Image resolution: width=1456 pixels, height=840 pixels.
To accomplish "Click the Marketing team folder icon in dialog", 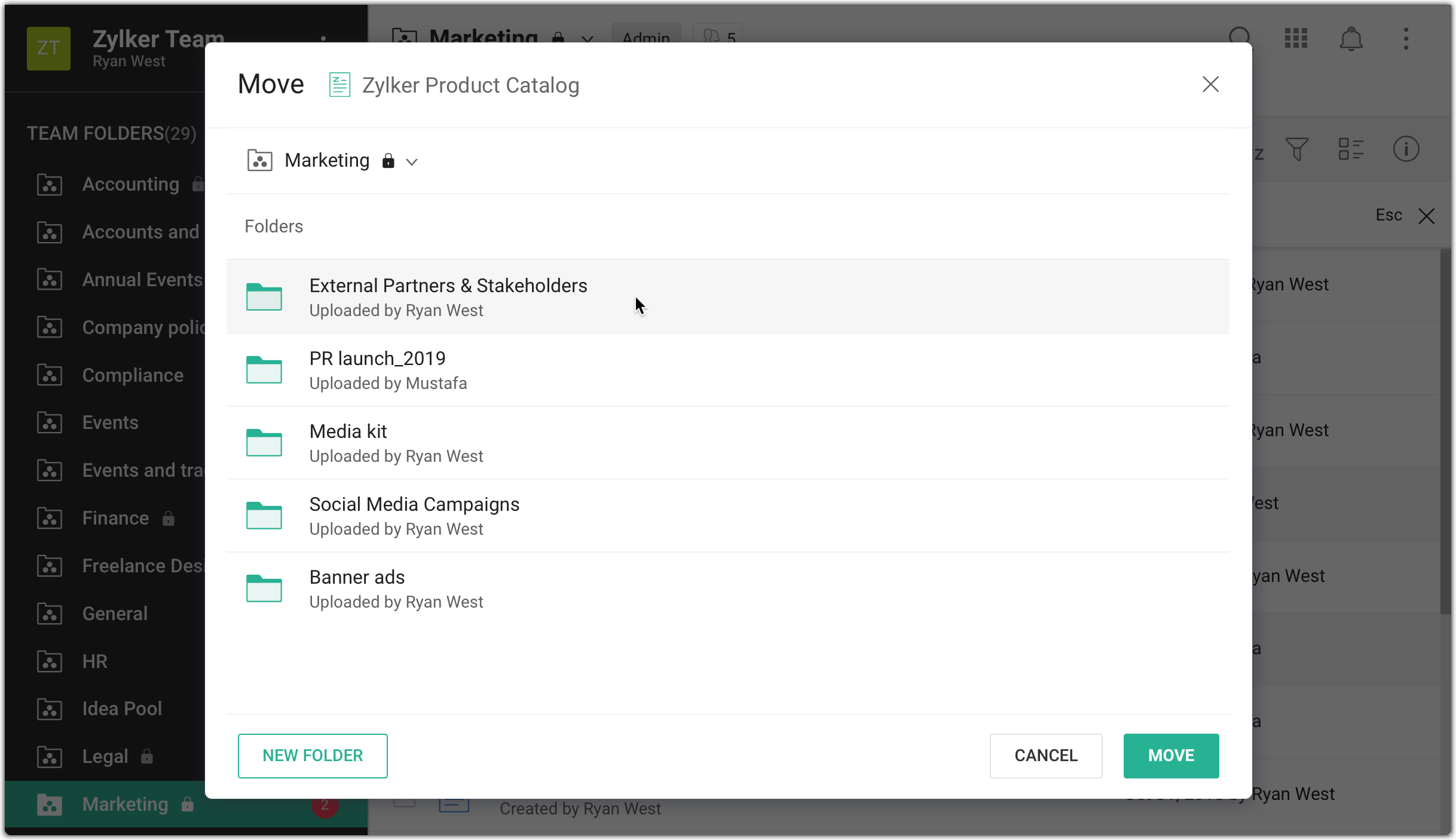I will [x=260, y=161].
